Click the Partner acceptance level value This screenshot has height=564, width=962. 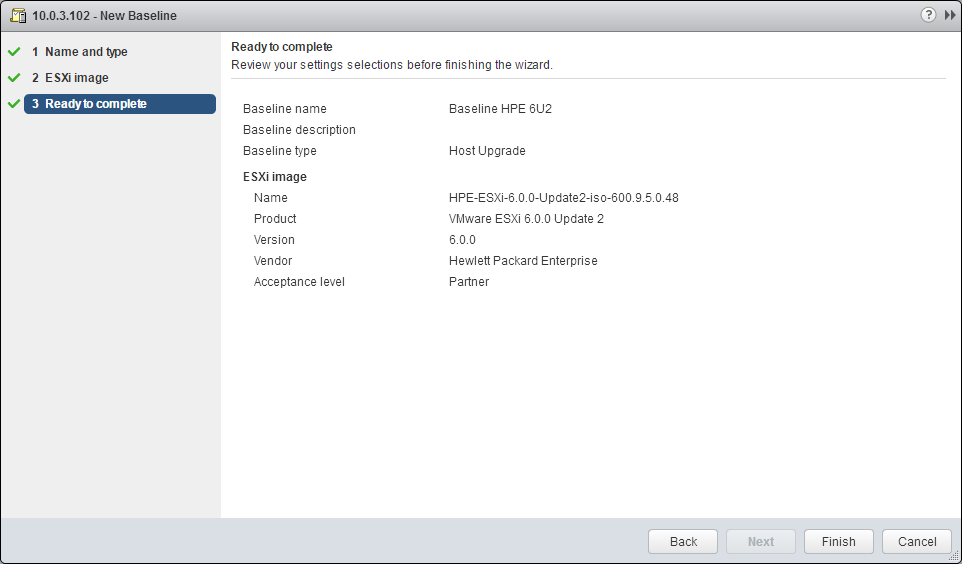click(x=469, y=282)
